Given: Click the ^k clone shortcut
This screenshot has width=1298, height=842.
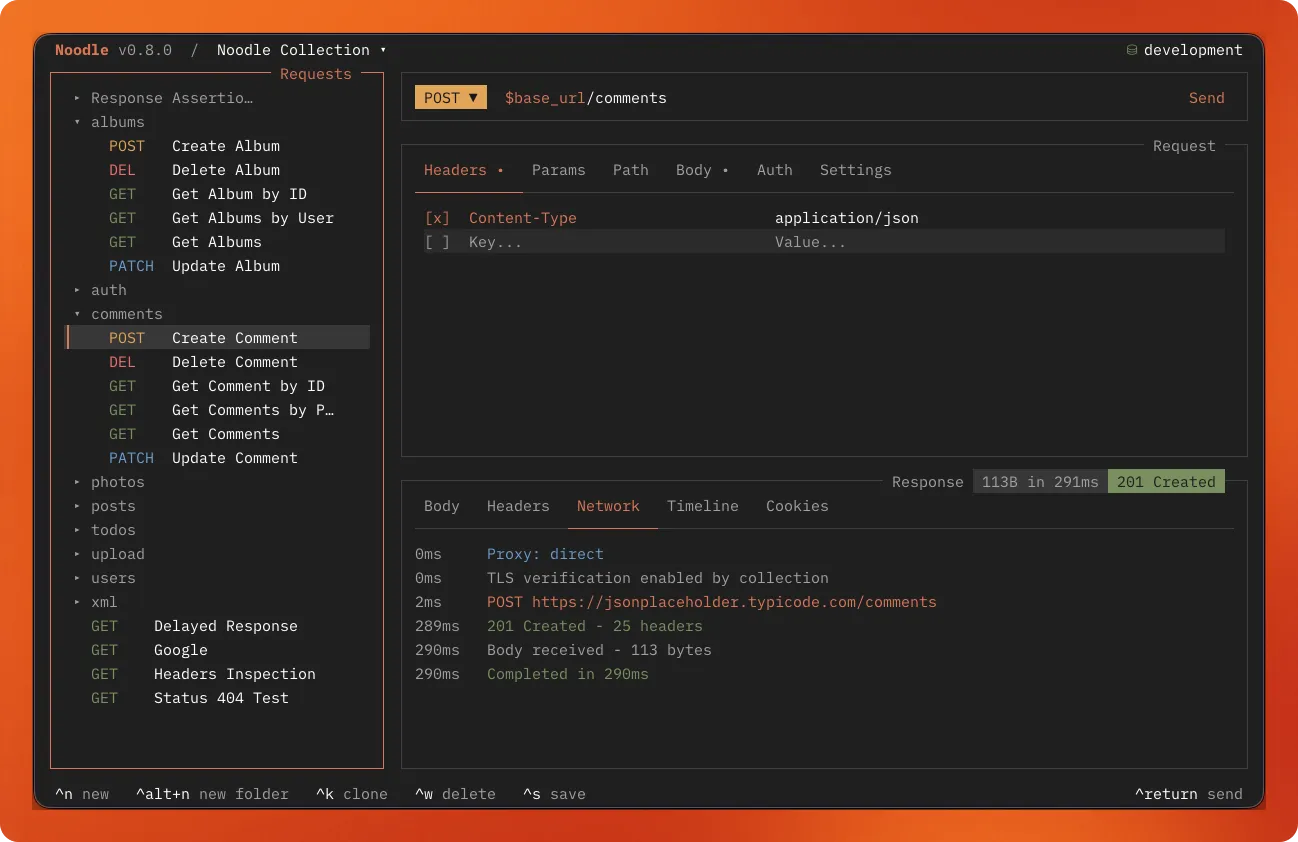Looking at the screenshot, I should pos(352,794).
